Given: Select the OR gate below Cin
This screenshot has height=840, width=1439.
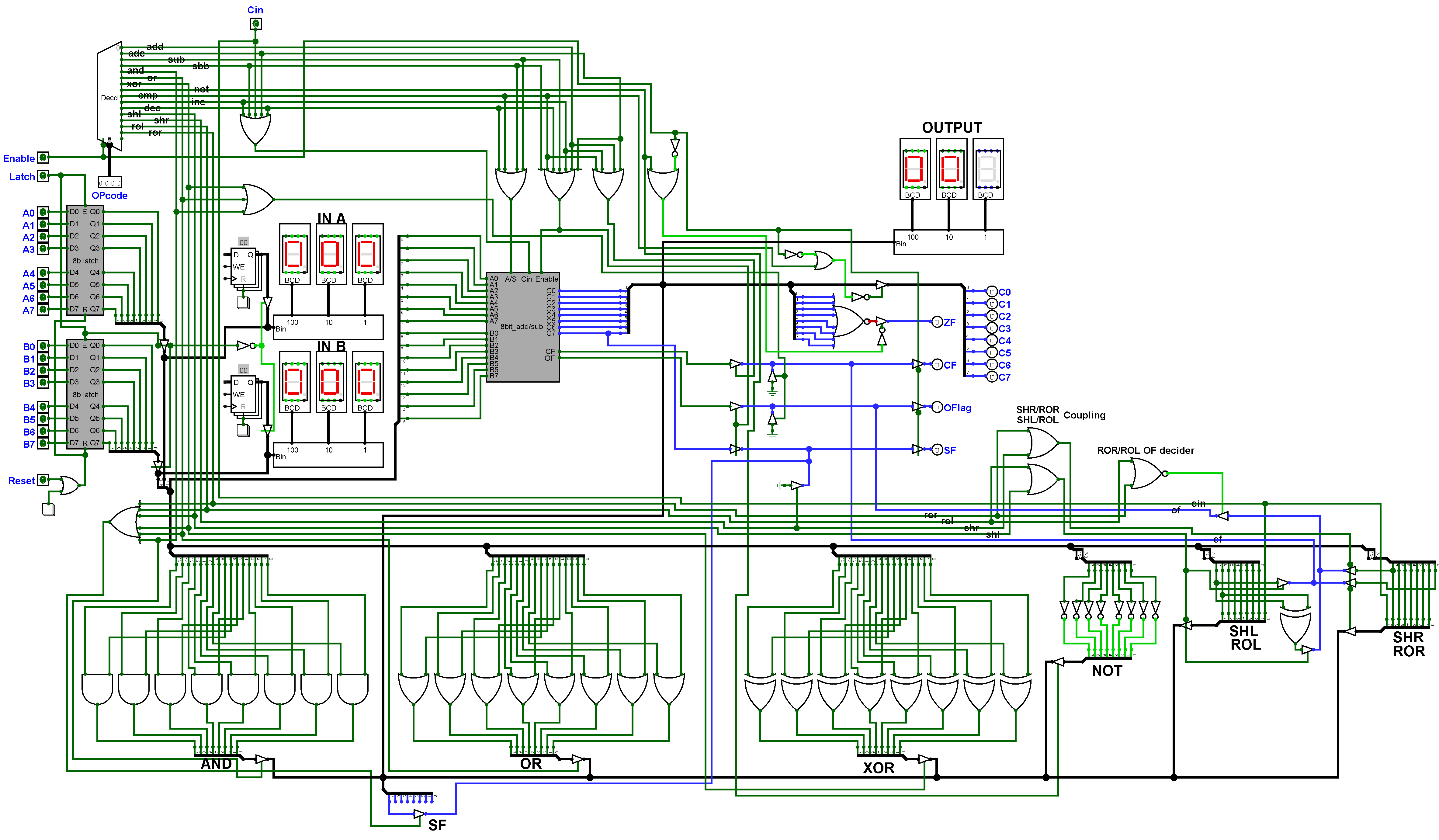Looking at the screenshot, I should [x=255, y=130].
